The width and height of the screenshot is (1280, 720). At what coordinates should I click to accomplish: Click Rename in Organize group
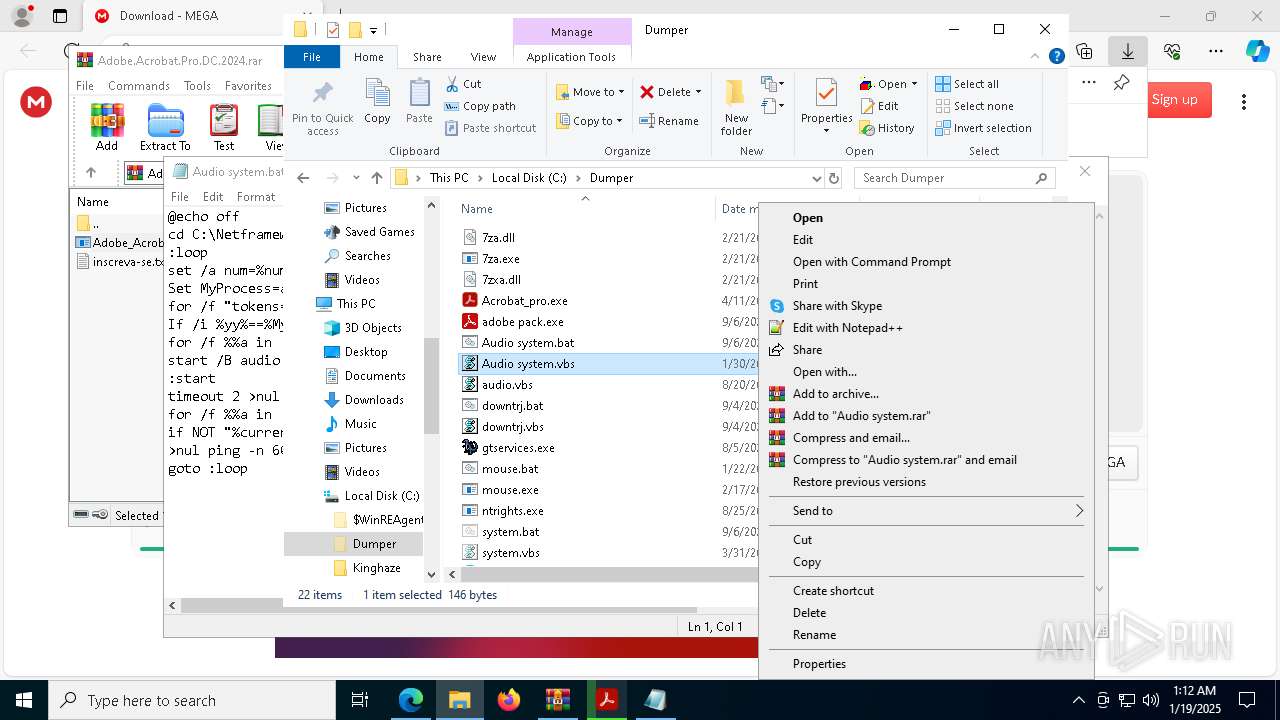point(669,121)
